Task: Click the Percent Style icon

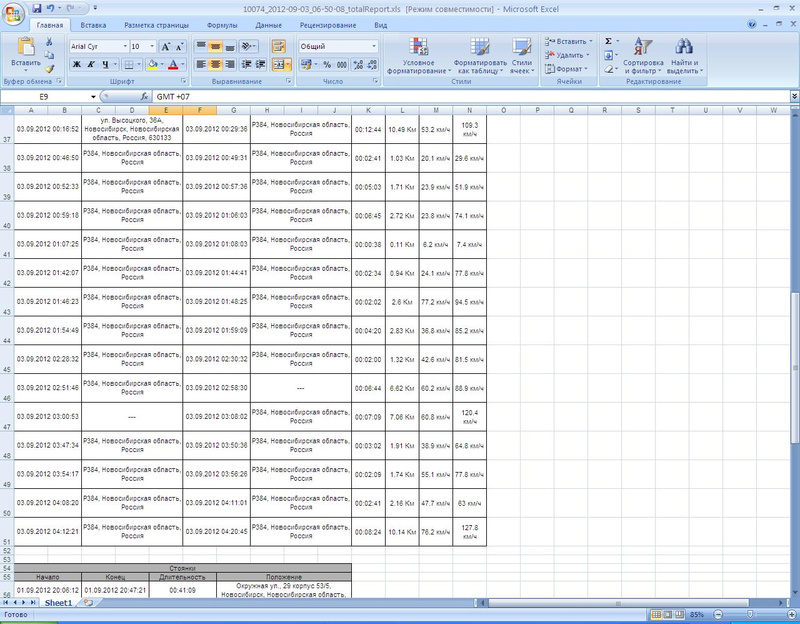Action: [326, 64]
